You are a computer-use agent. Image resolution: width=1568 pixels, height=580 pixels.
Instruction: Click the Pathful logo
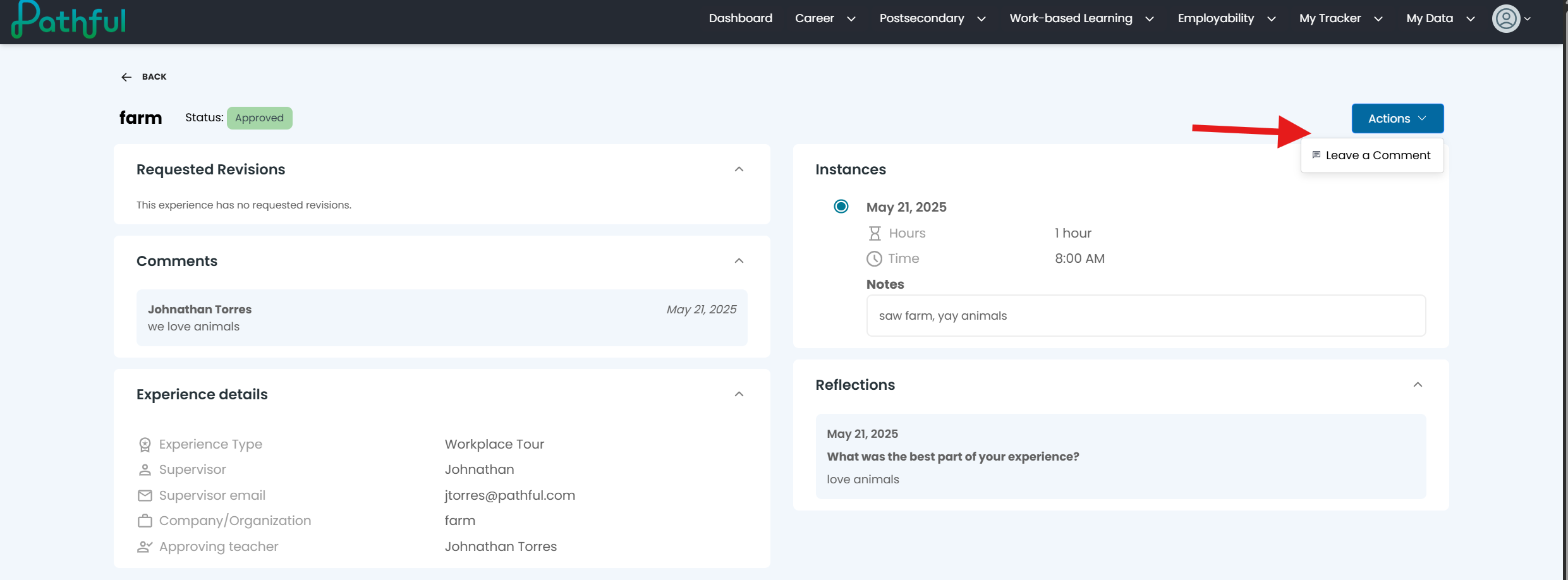pyautogui.click(x=68, y=20)
